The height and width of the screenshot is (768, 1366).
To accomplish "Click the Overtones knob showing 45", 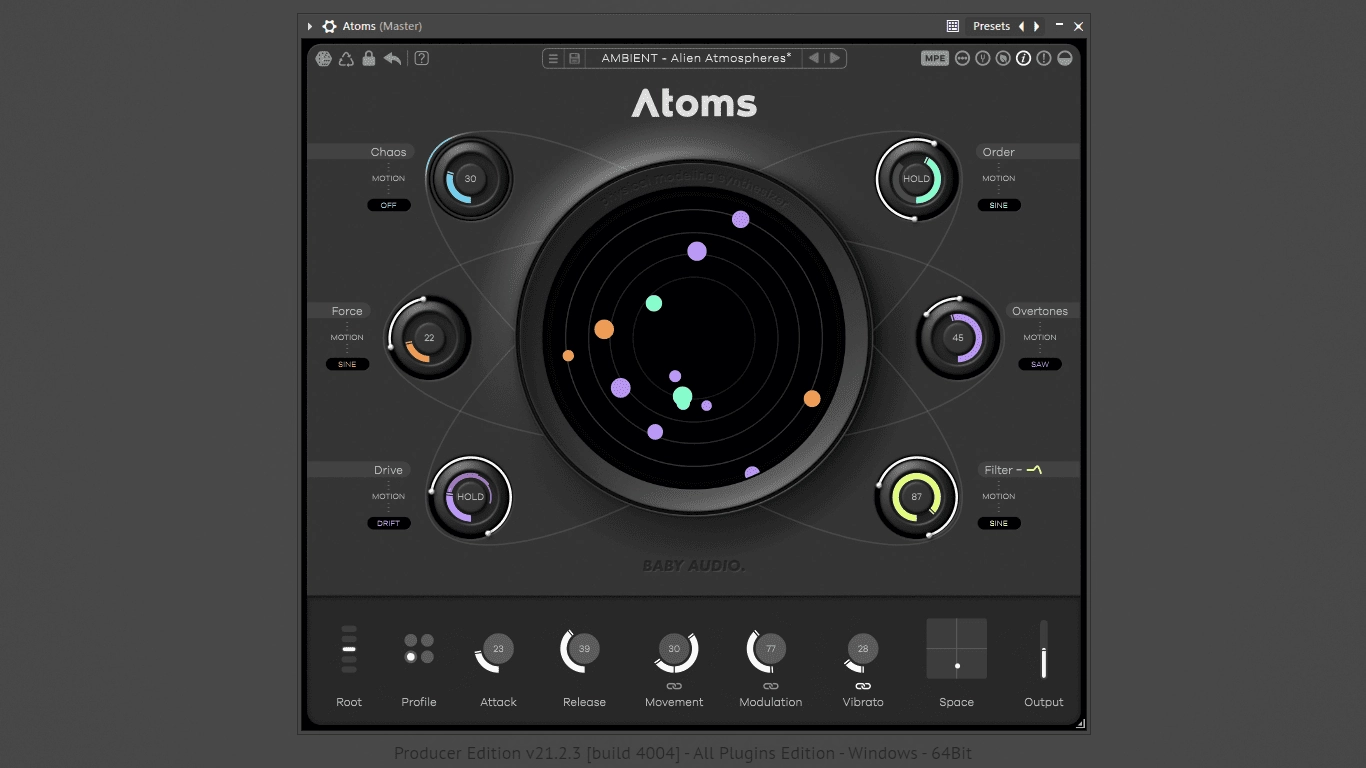I will click(x=958, y=338).
